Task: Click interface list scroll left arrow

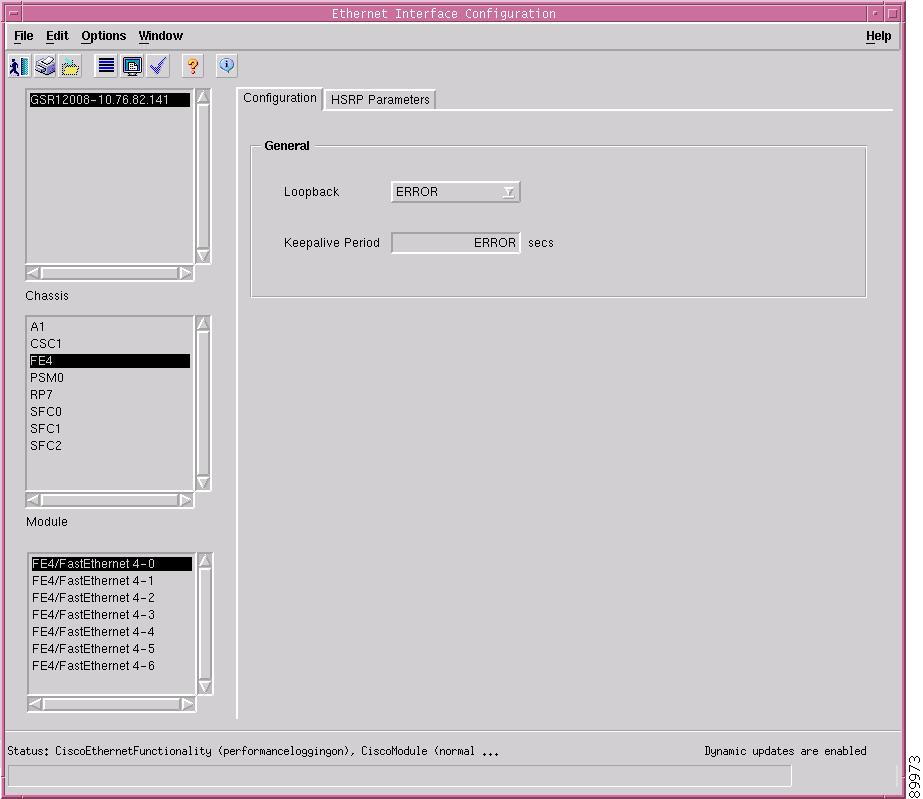Action: (x=35, y=704)
